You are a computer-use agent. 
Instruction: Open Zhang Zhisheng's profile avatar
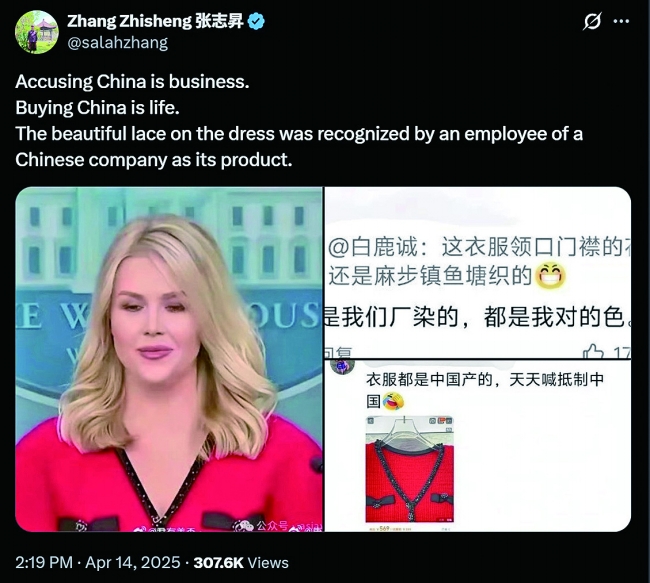pos(36,32)
